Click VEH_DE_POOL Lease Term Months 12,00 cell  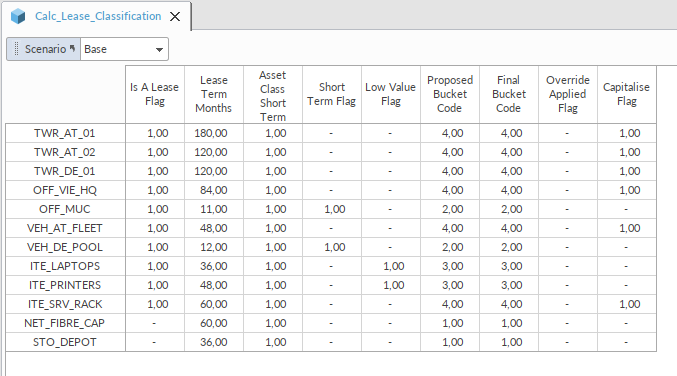[x=214, y=247]
